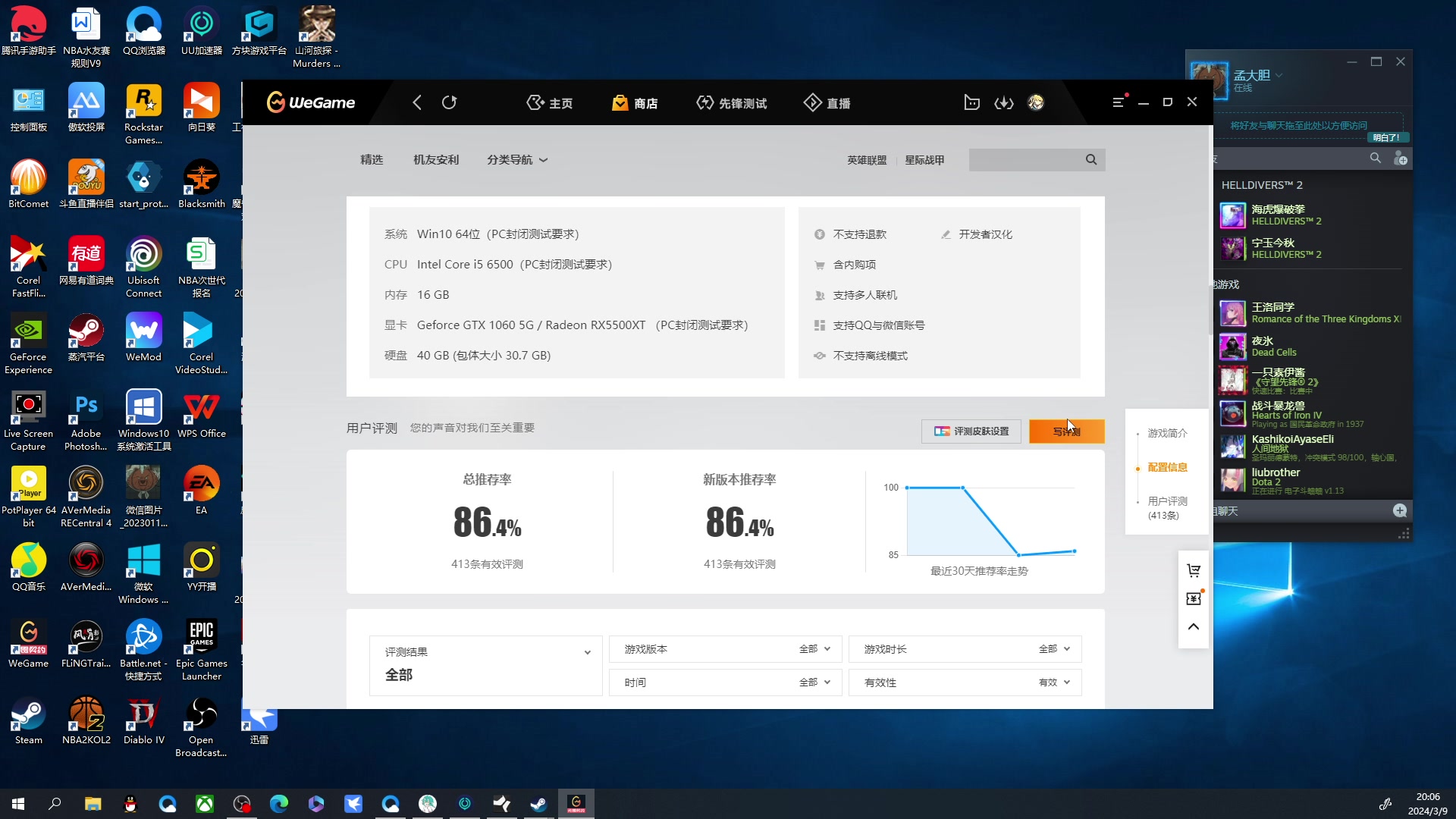Select friend 海虎爆破拳 in Steam list
The height and width of the screenshot is (819, 1456).
(x=1312, y=215)
